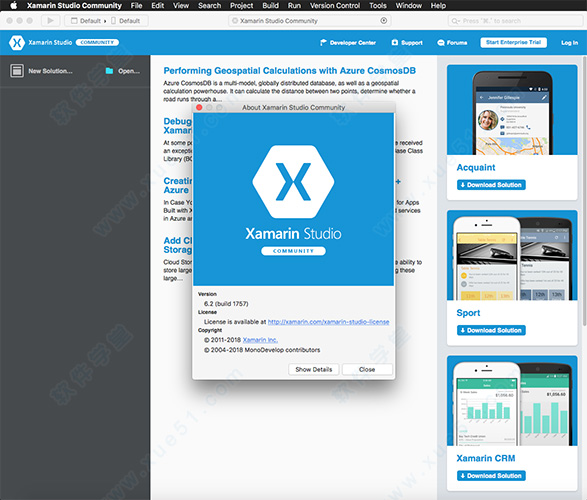The width and height of the screenshot is (587, 500).
Task: Open the Xamarin Inc. link
Action: [x=260, y=340]
